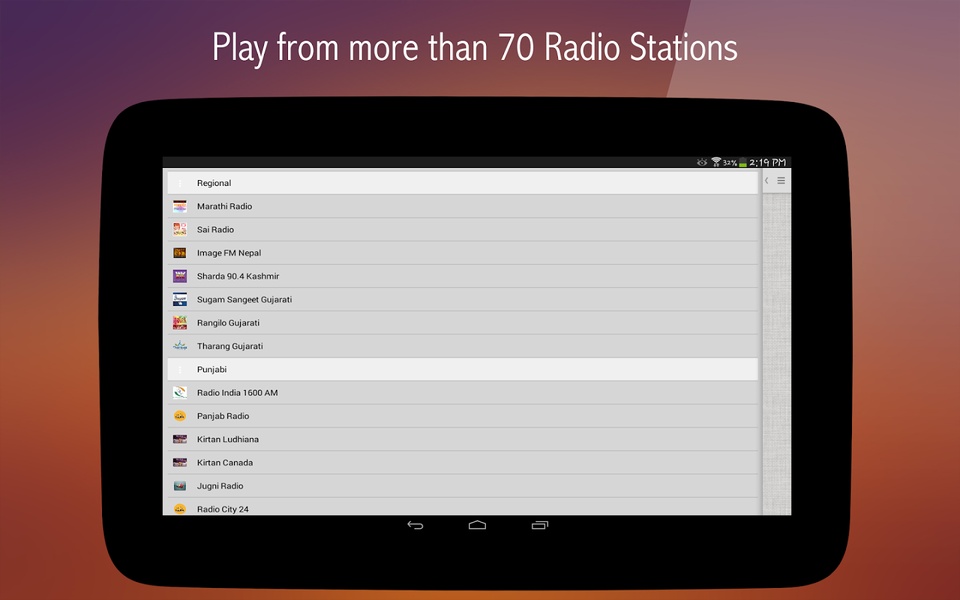Play Tharang Gujarati station
The image size is (960, 600).
click(463, 346)
